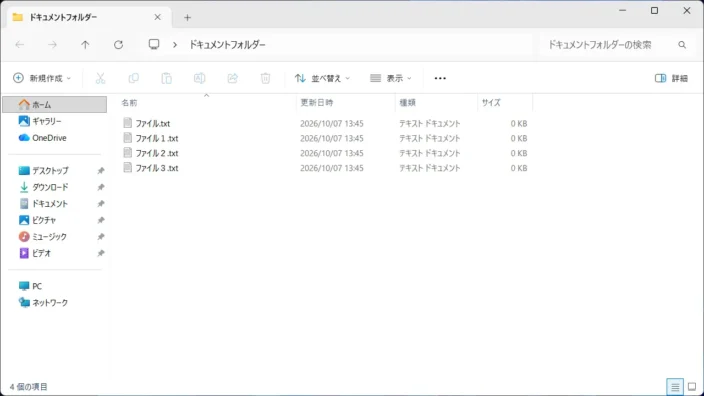Click the Share icon in toolbar
The image size is (704, 396).
click(x=233, y=78)
